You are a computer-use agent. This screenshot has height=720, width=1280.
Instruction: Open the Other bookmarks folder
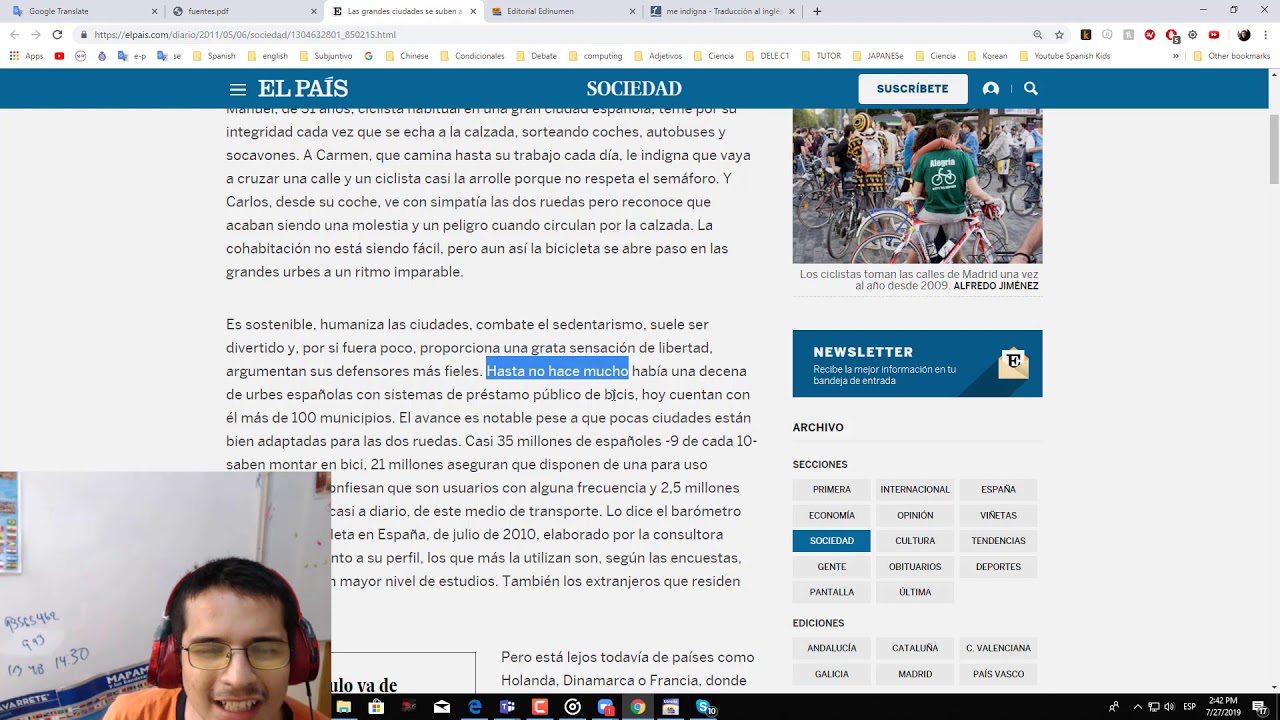[x=1231, y=56]
